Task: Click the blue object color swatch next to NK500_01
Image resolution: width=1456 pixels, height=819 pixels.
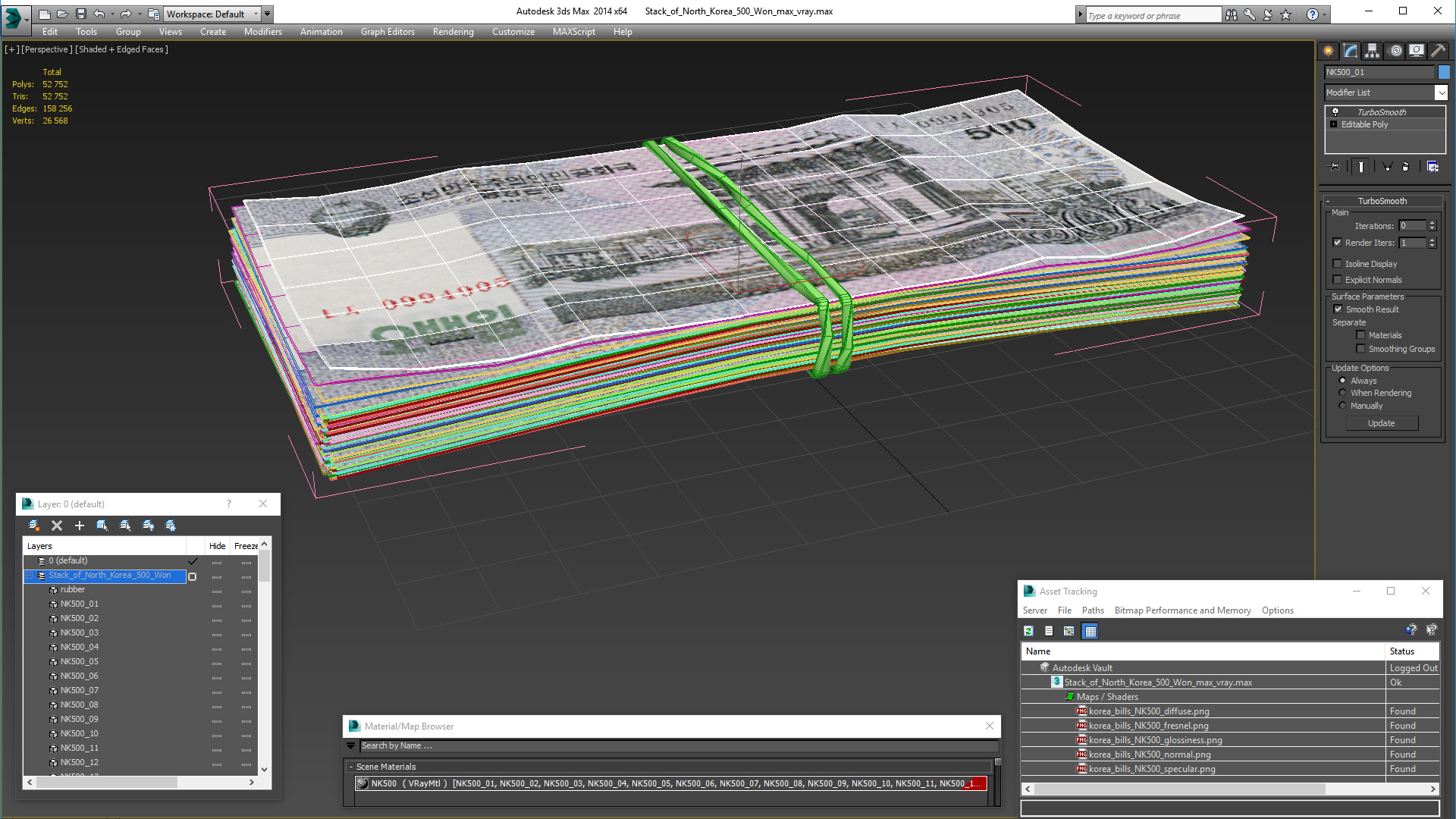Action: [x=1444, y=72]
